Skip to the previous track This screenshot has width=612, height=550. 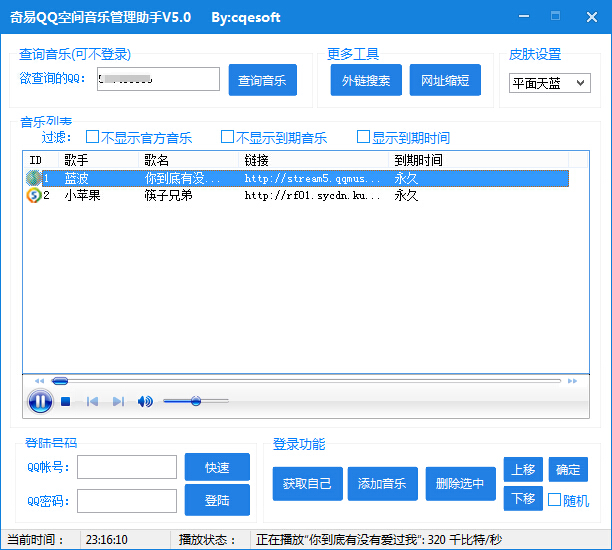(92, 402)
